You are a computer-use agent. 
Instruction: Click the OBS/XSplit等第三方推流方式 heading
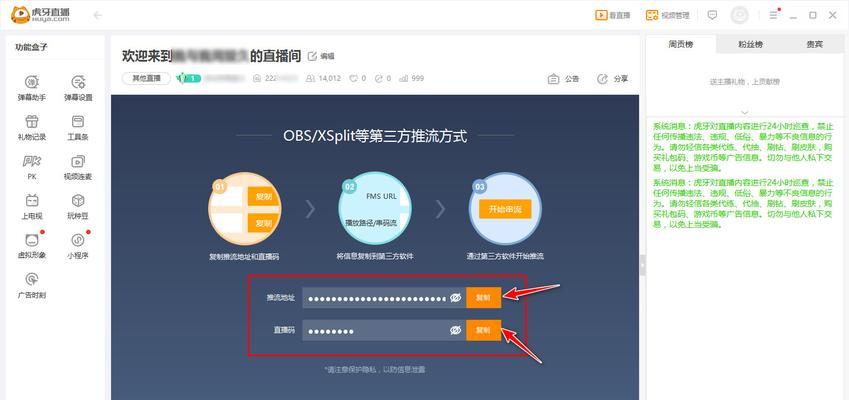[375, 135]
